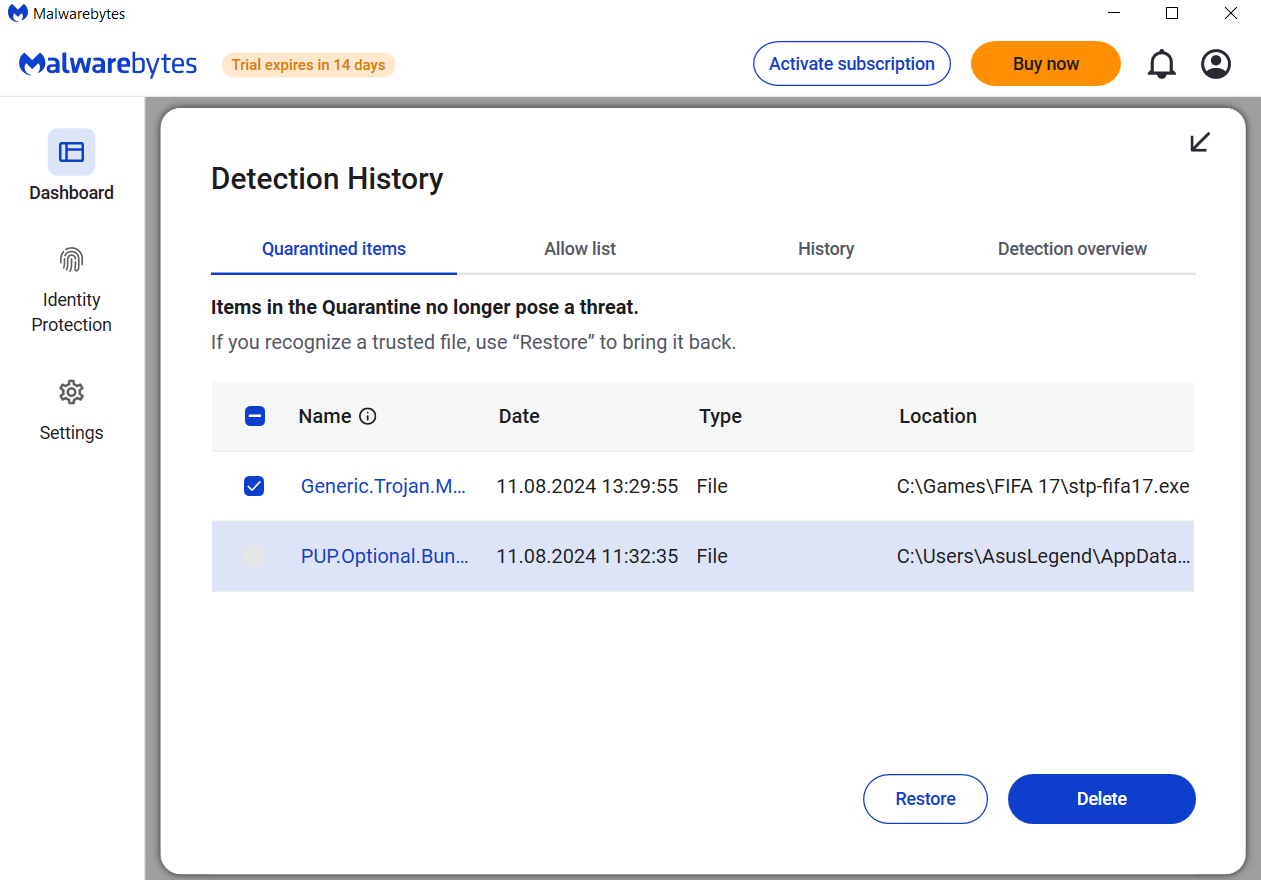The image size is (1261, 880).
Task: Open the Settings gear icon
Action: 71,392
